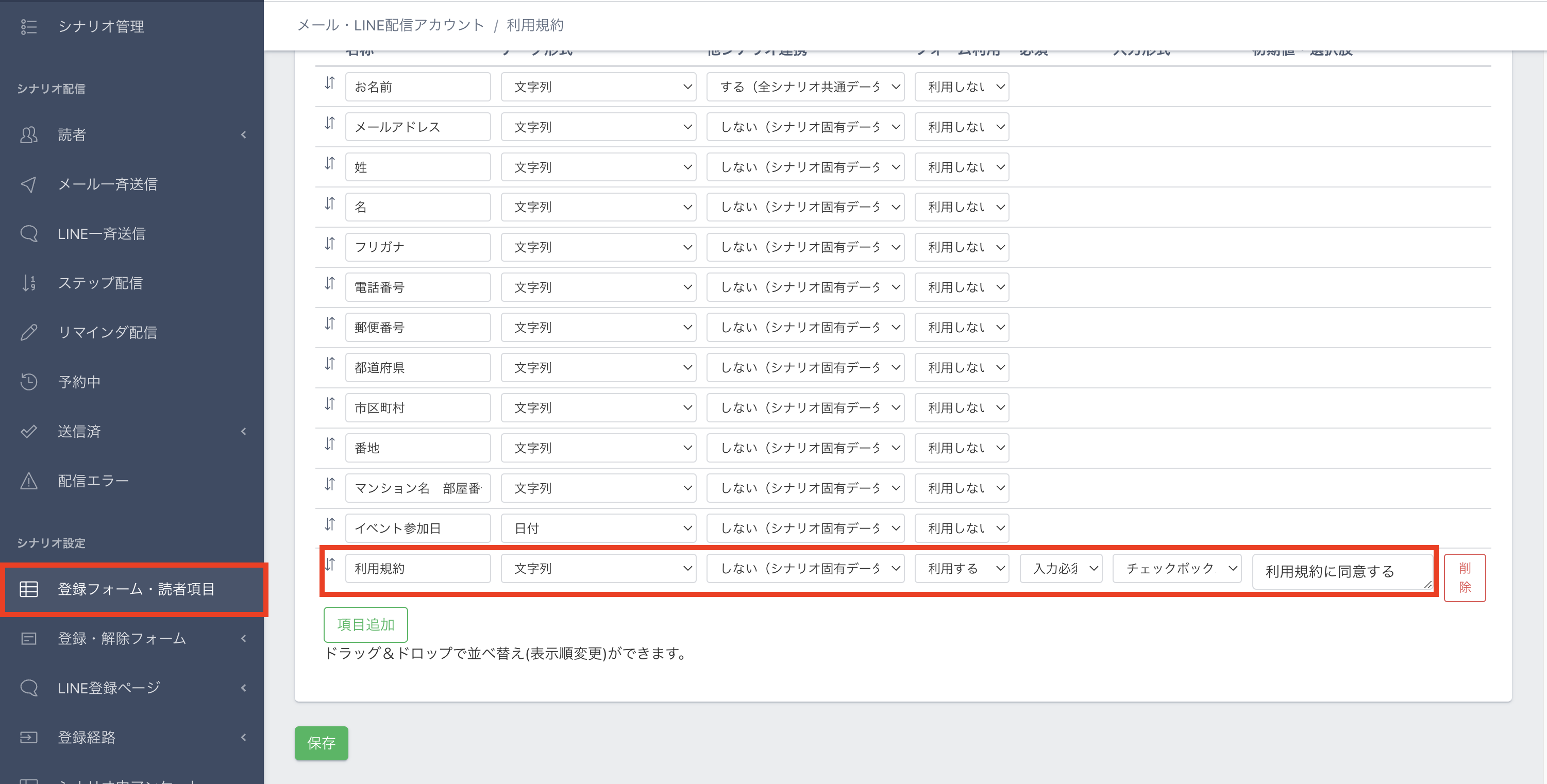
Task: Open 登録フォーム・読者項目 menu item
Action: tap(136, 589)
